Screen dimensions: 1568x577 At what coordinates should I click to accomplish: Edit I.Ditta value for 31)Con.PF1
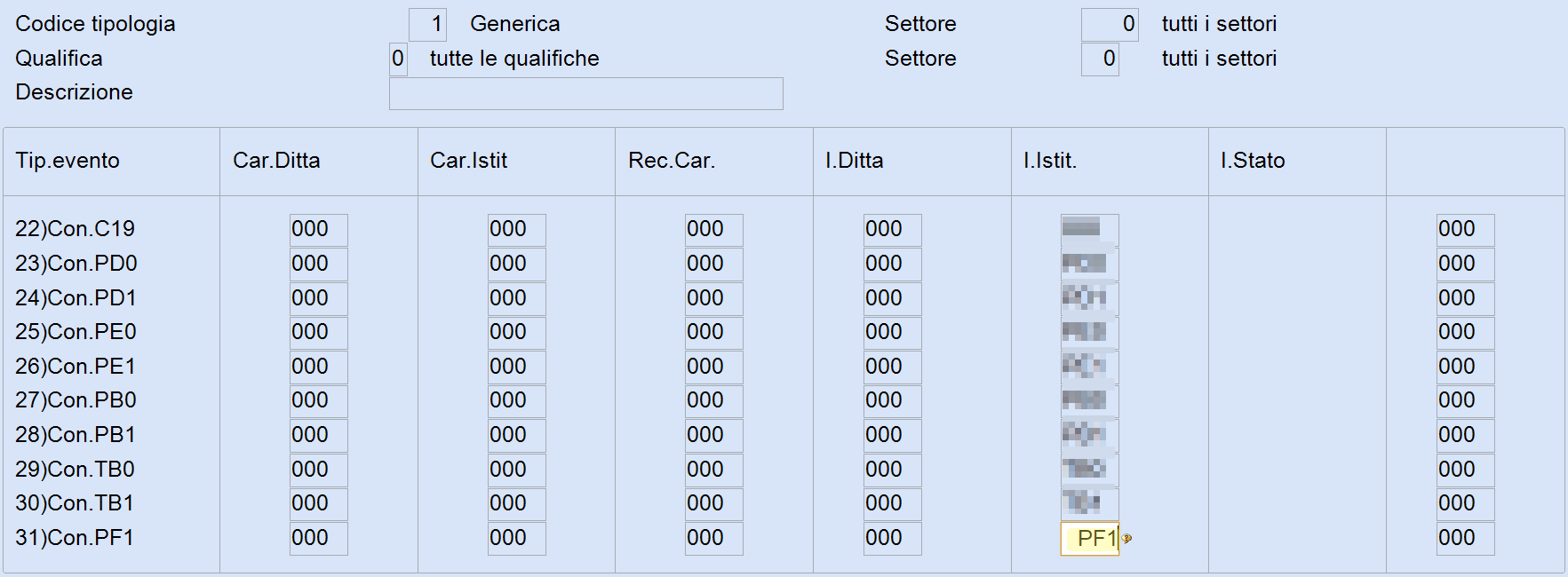pos(893,538)
